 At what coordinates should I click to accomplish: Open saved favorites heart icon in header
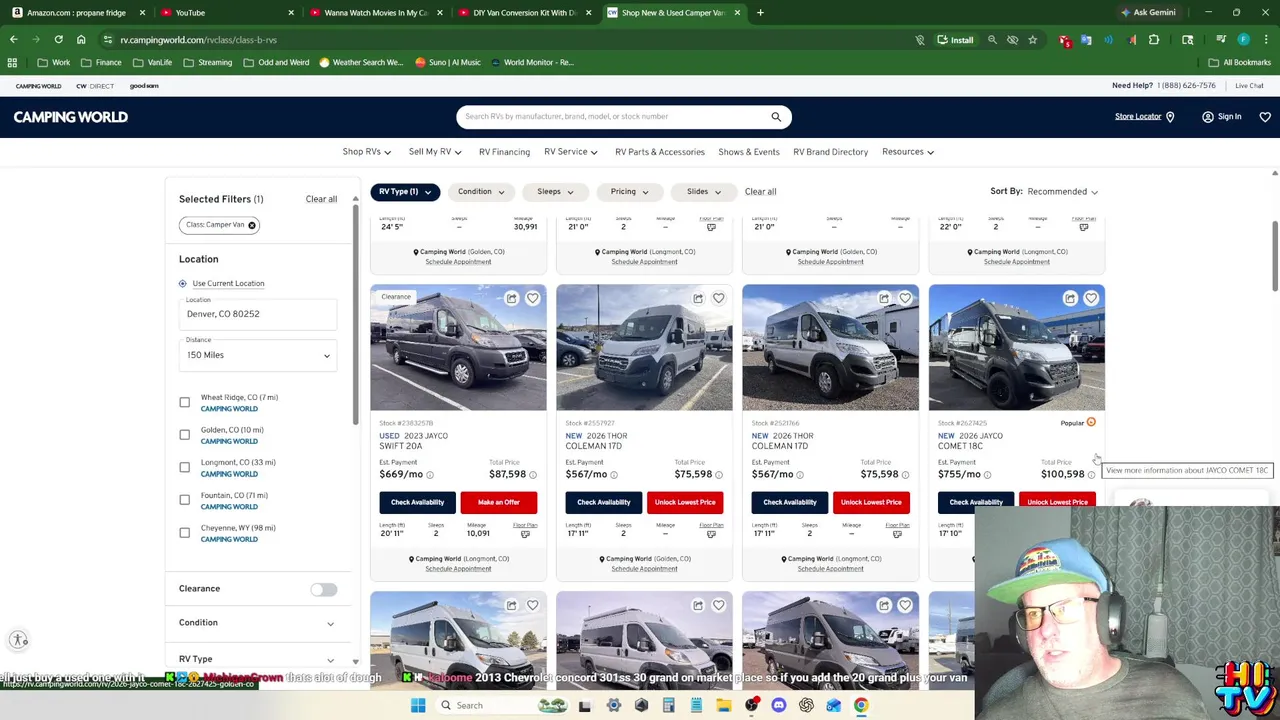(1265, 117)
